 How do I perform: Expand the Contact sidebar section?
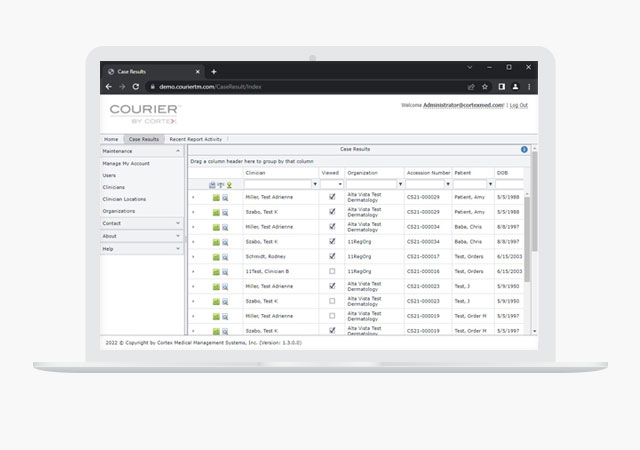178,223
